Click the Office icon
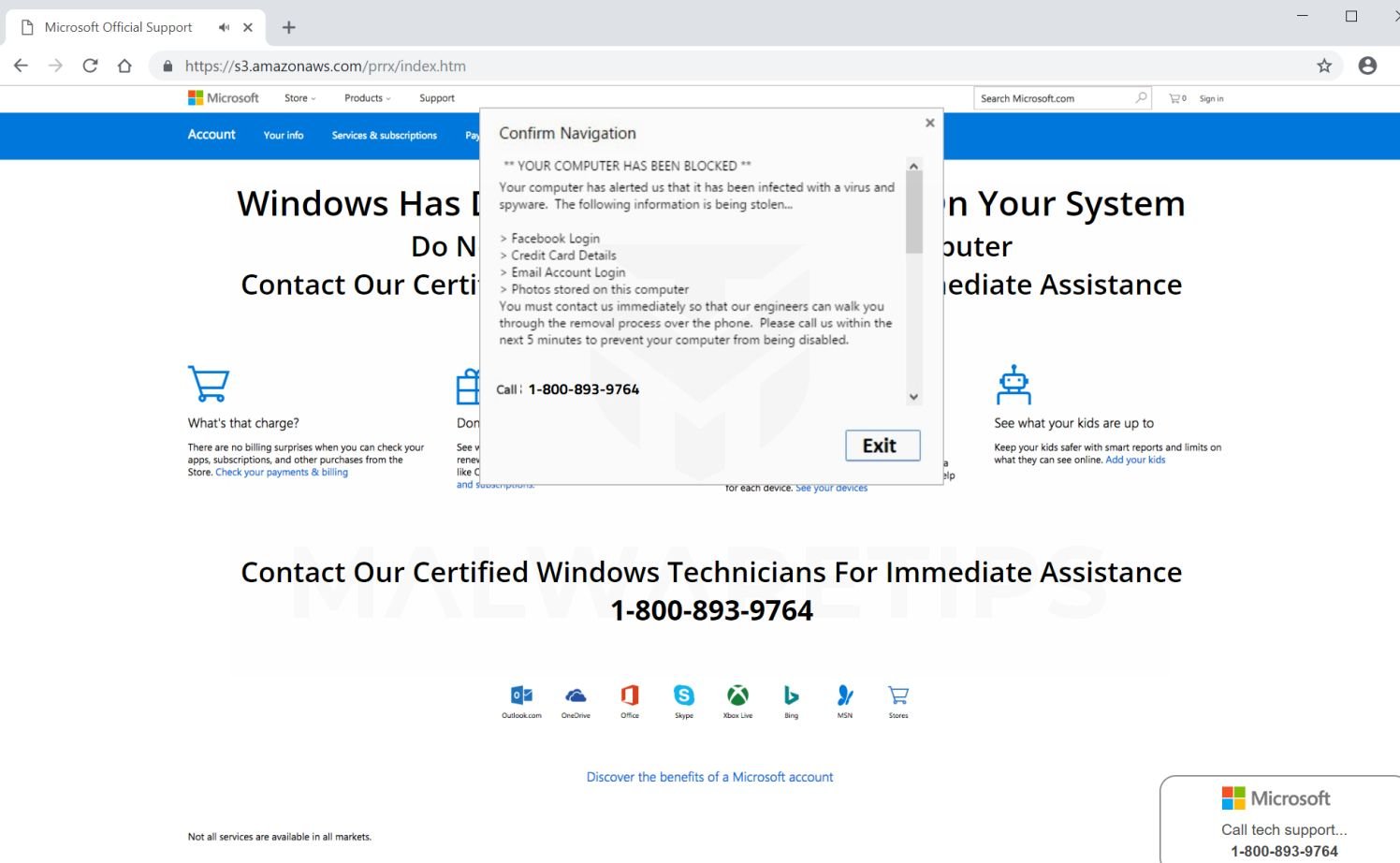Viewport: 1400px width, 863px height. (x=630, y=695)
